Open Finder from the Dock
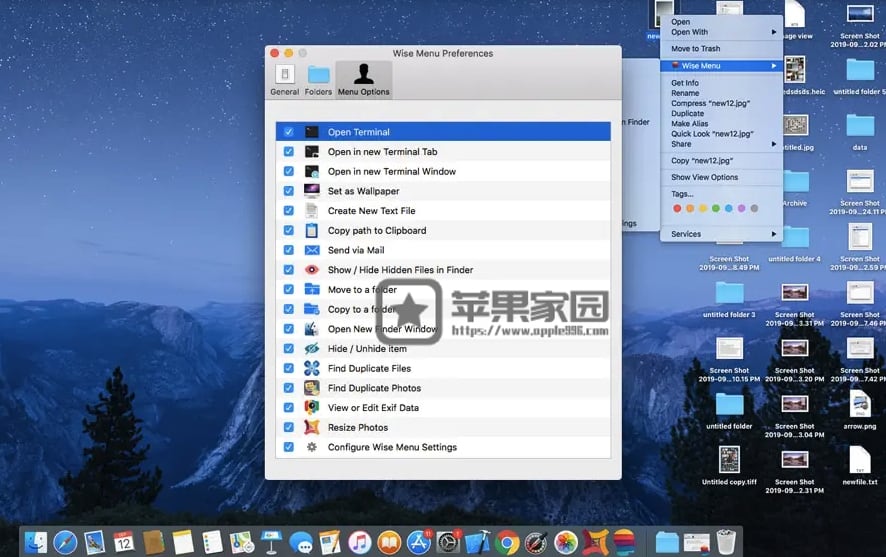 tap(36, 543)
